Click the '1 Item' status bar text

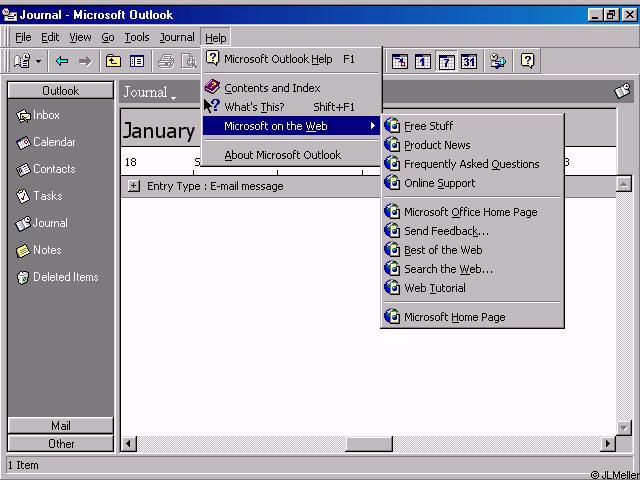[23, 465]
